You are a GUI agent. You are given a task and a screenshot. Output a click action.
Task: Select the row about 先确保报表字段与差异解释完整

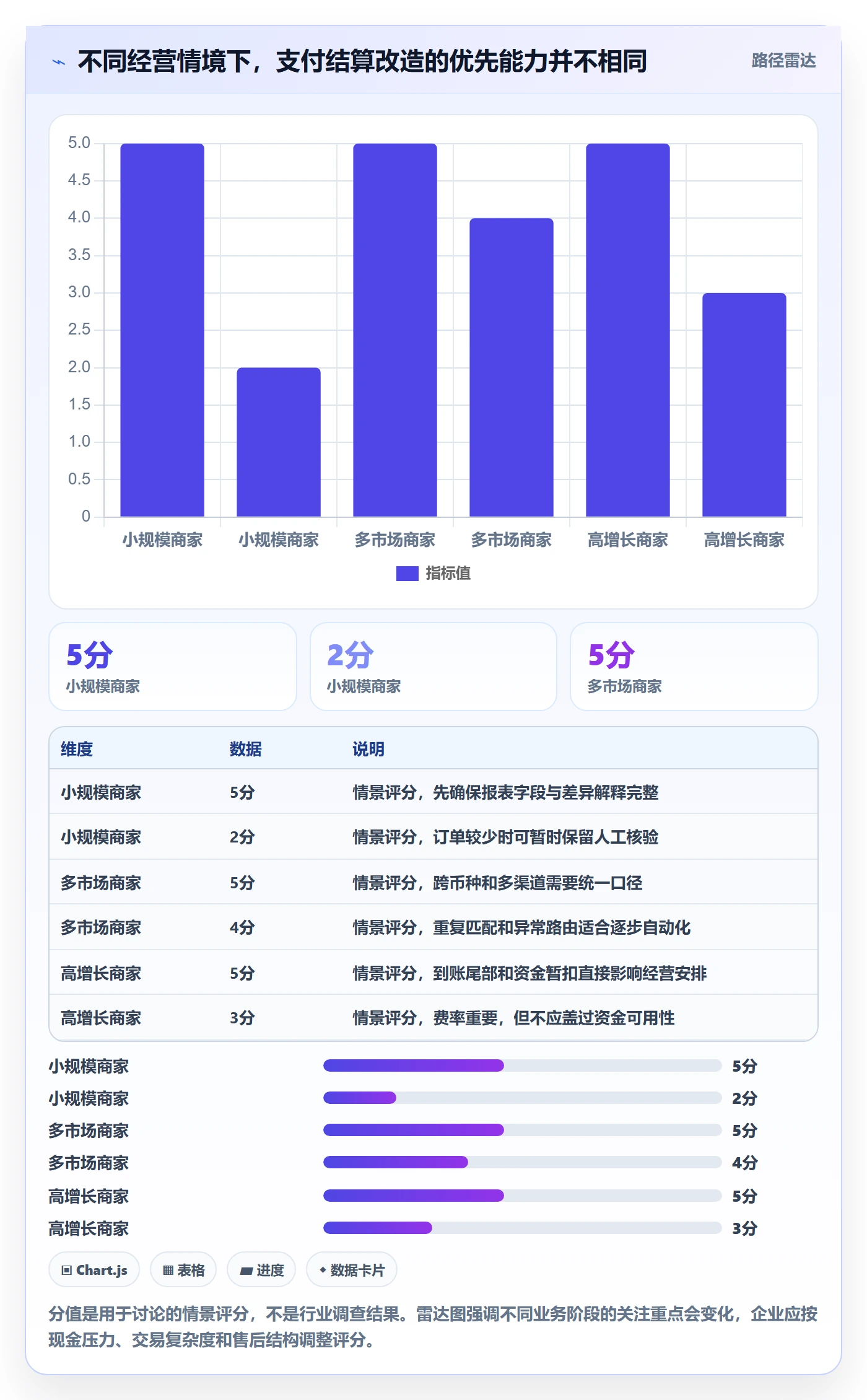pyautogui.click(x=434, y=792)
